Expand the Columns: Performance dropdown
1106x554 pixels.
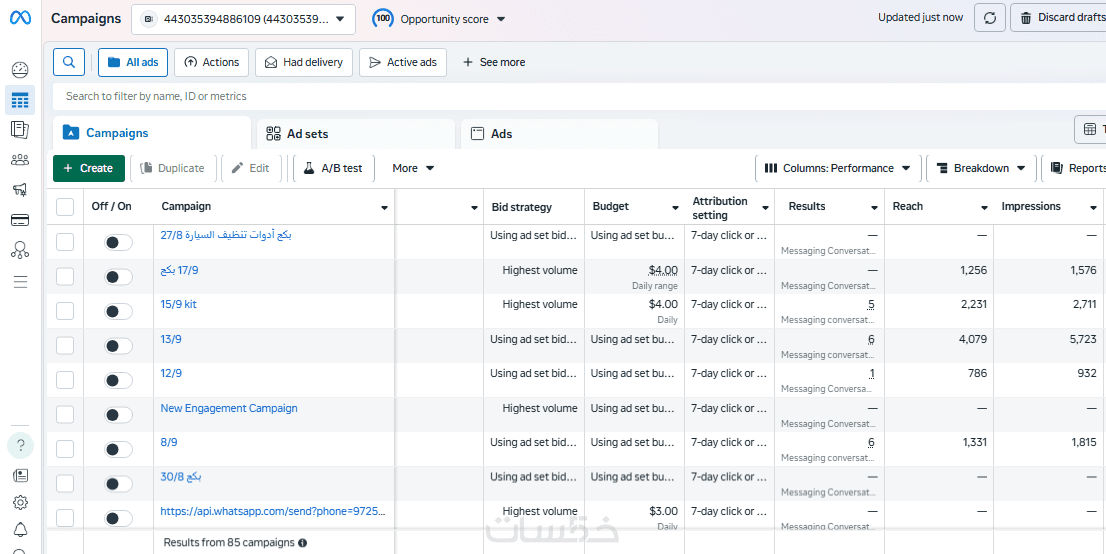click(837, 168)
